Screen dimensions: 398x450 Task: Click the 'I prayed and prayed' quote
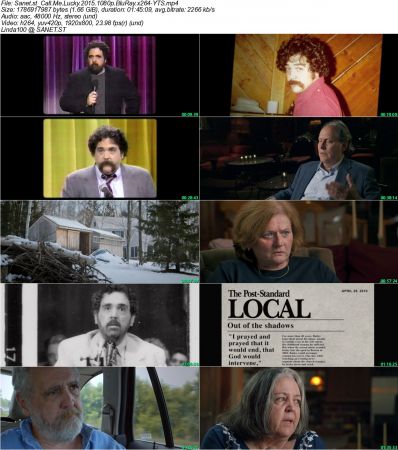point(251,350)
